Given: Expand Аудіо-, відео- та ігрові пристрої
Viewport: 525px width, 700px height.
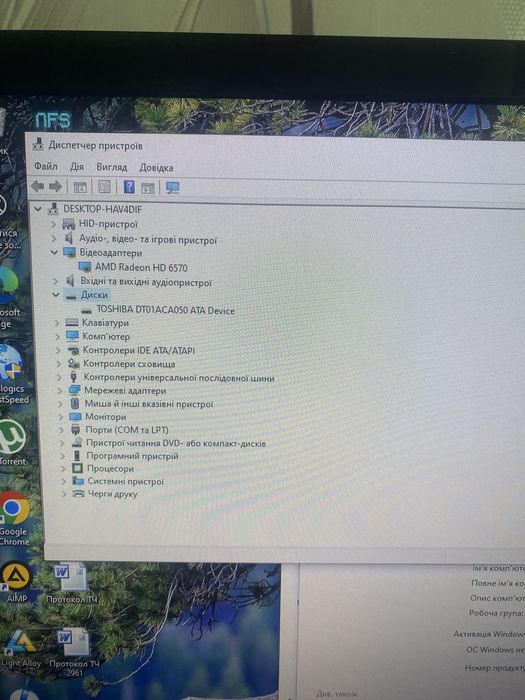Looking at the screenshot, I should 54,238.
